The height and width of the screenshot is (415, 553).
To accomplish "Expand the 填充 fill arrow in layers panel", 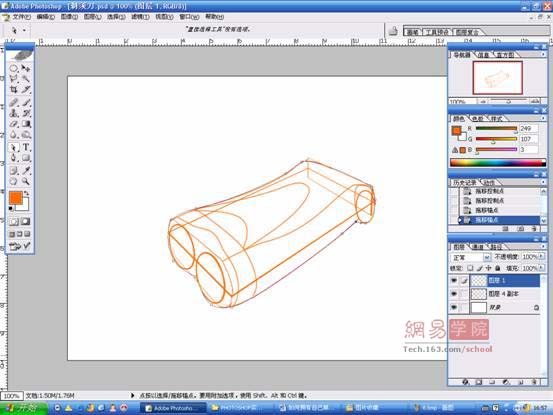I will [542, 268].
